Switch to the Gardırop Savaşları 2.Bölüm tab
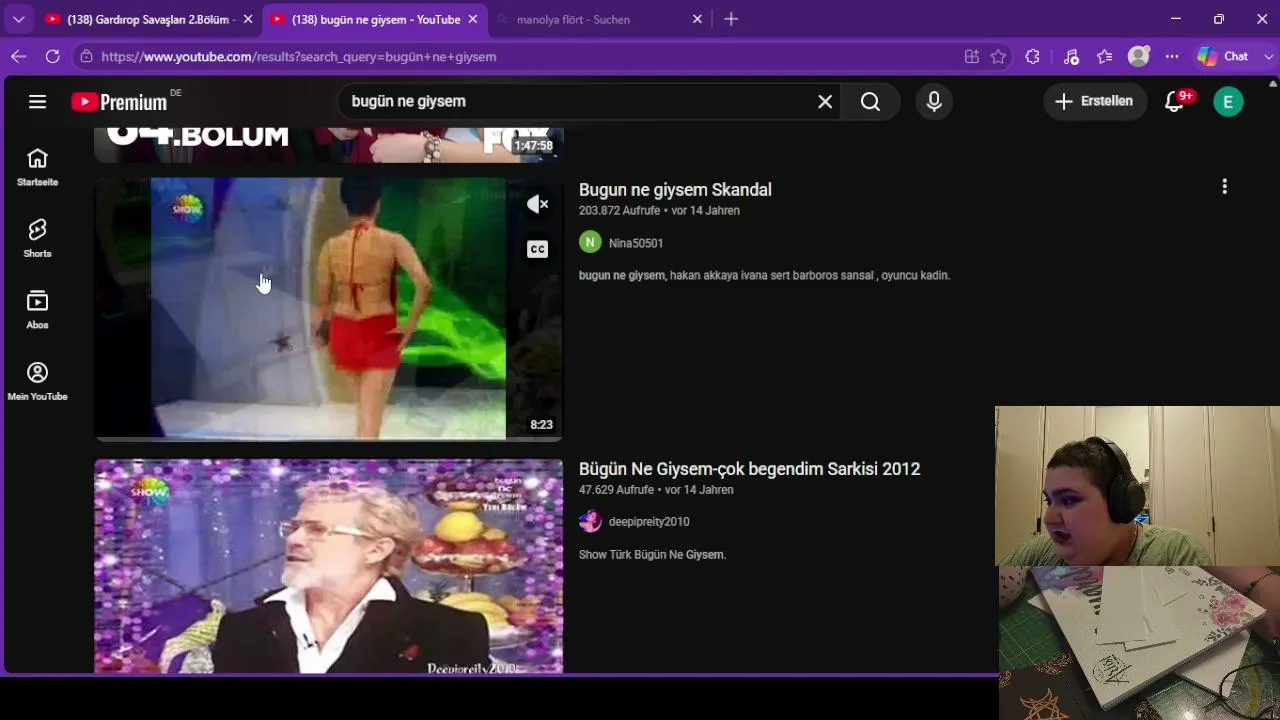Viewport: 1280px width, 720px height. (148, 19)
